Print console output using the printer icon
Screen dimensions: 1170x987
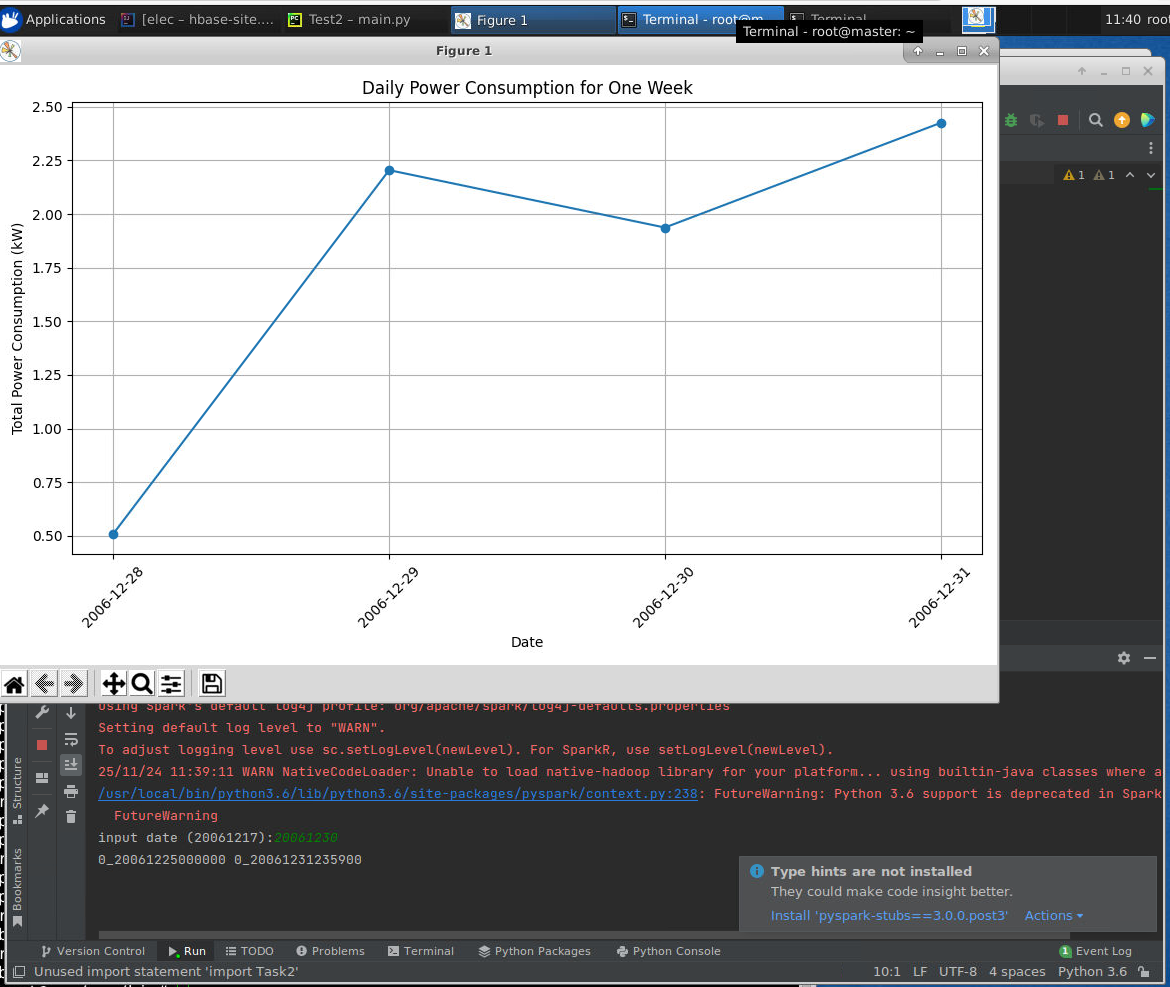coord(71,791)
